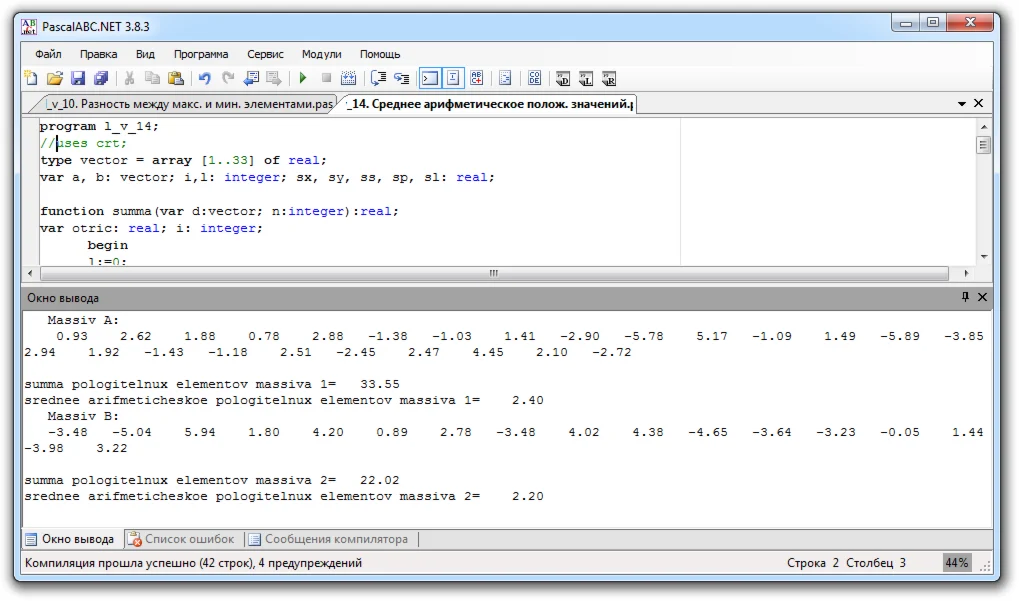Pin the Окно вывода panel
The height and width of the screenshot is (601, 1019).
pyautogui.click(x=965, y=297)
